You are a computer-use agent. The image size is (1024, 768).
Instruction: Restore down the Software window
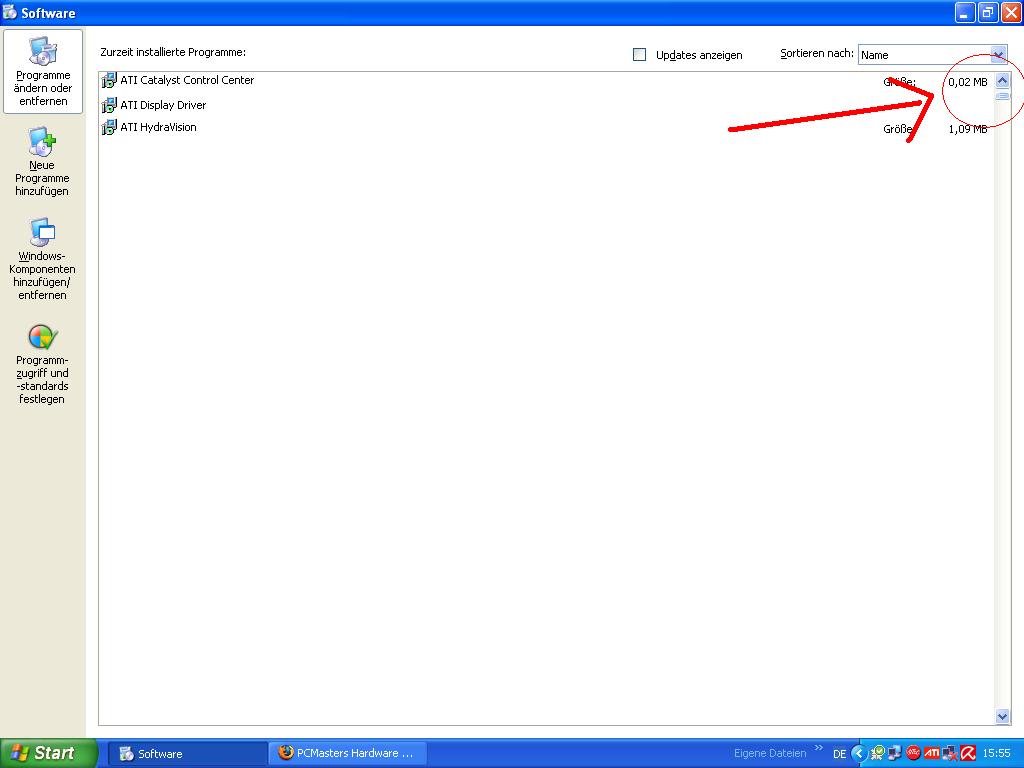pos(988,12)
